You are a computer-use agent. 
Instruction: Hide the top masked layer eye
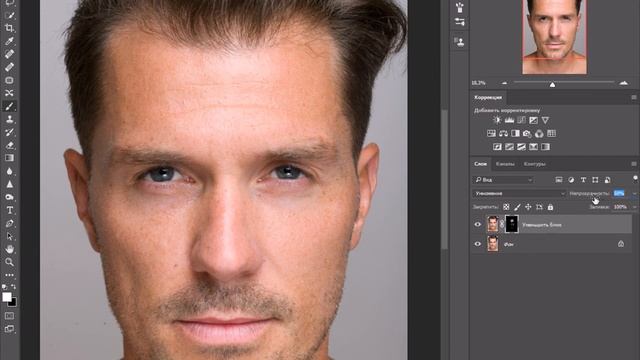click(x=478, y=224)
